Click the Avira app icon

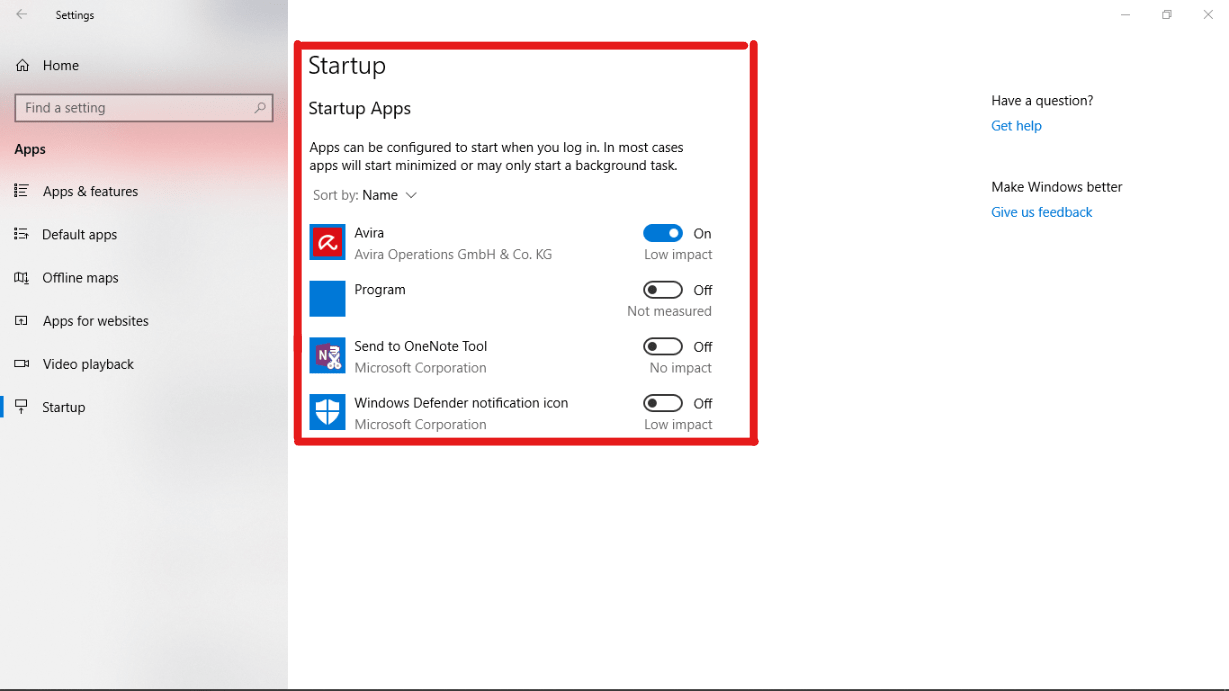(327, 242)
